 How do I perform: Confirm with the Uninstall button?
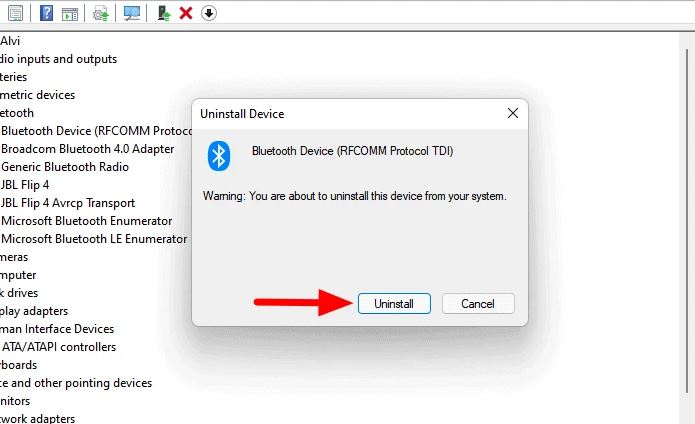coord(393,303)
